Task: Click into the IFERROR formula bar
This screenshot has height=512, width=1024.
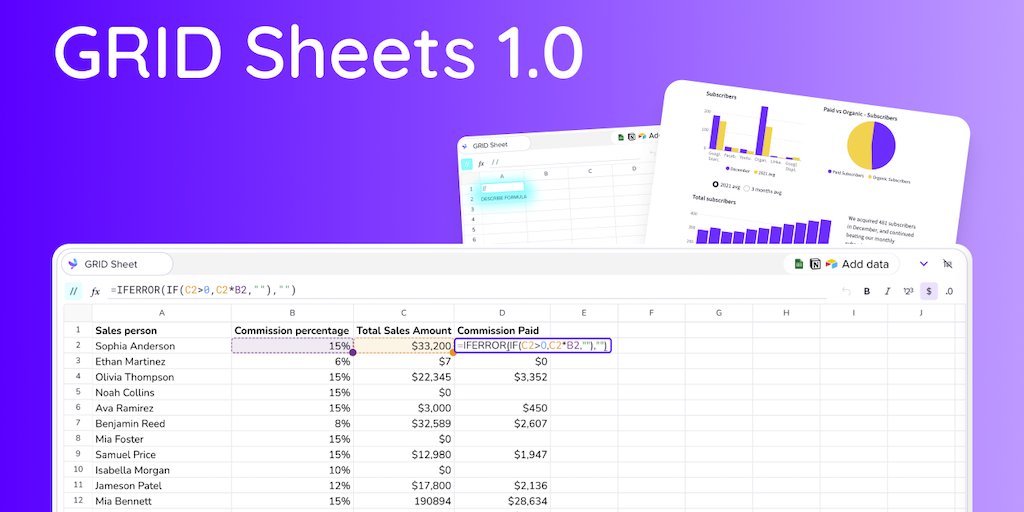Action: point(468,291)
